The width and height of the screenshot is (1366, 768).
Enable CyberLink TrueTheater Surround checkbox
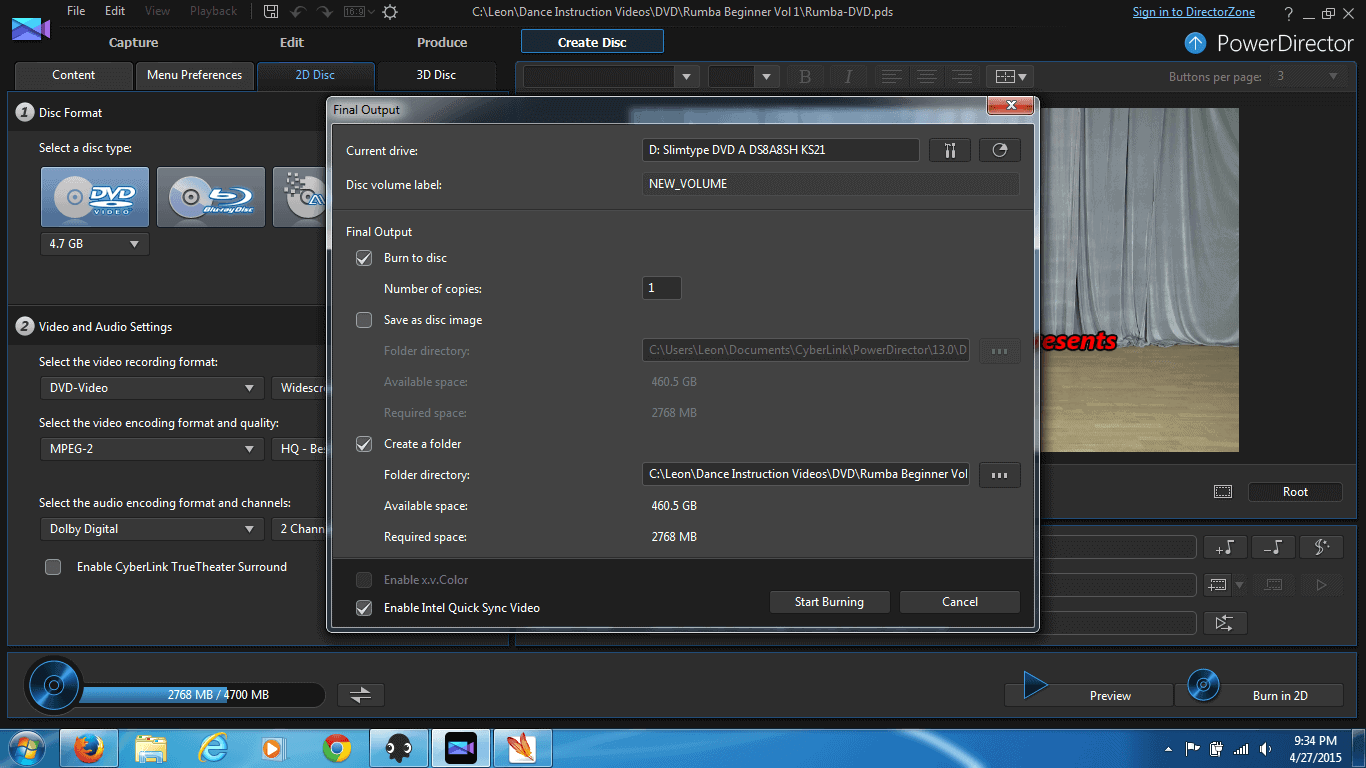53,567
